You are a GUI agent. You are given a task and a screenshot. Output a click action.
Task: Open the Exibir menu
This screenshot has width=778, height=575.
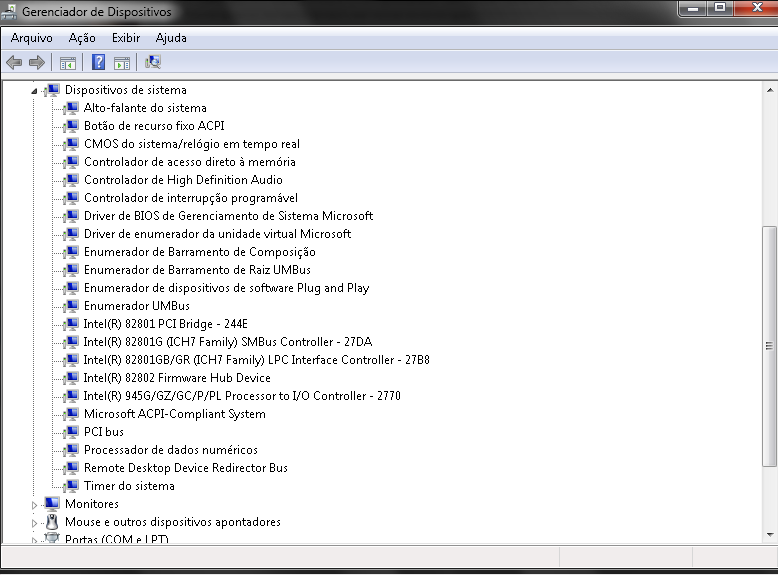[x=126, y=38]
